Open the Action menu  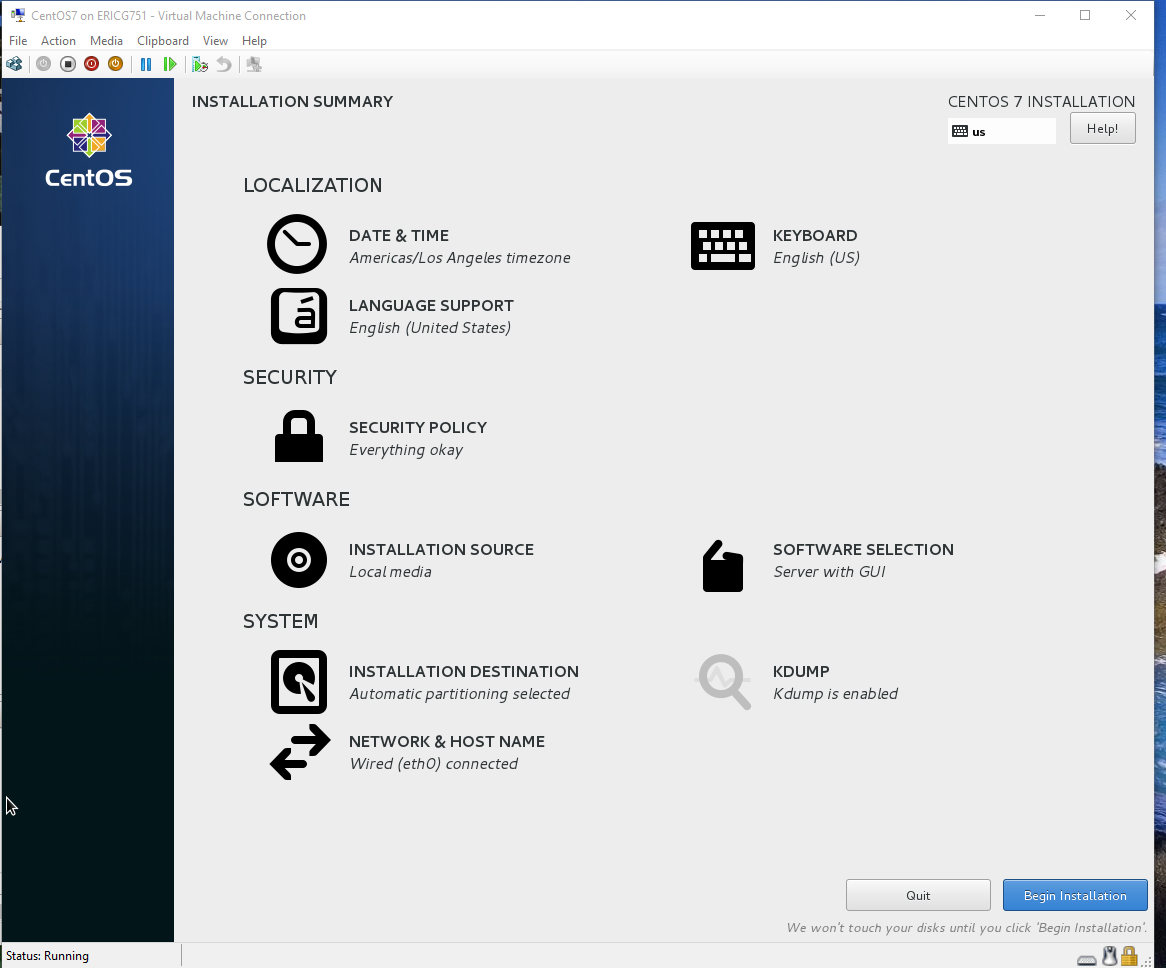point(58,41)
